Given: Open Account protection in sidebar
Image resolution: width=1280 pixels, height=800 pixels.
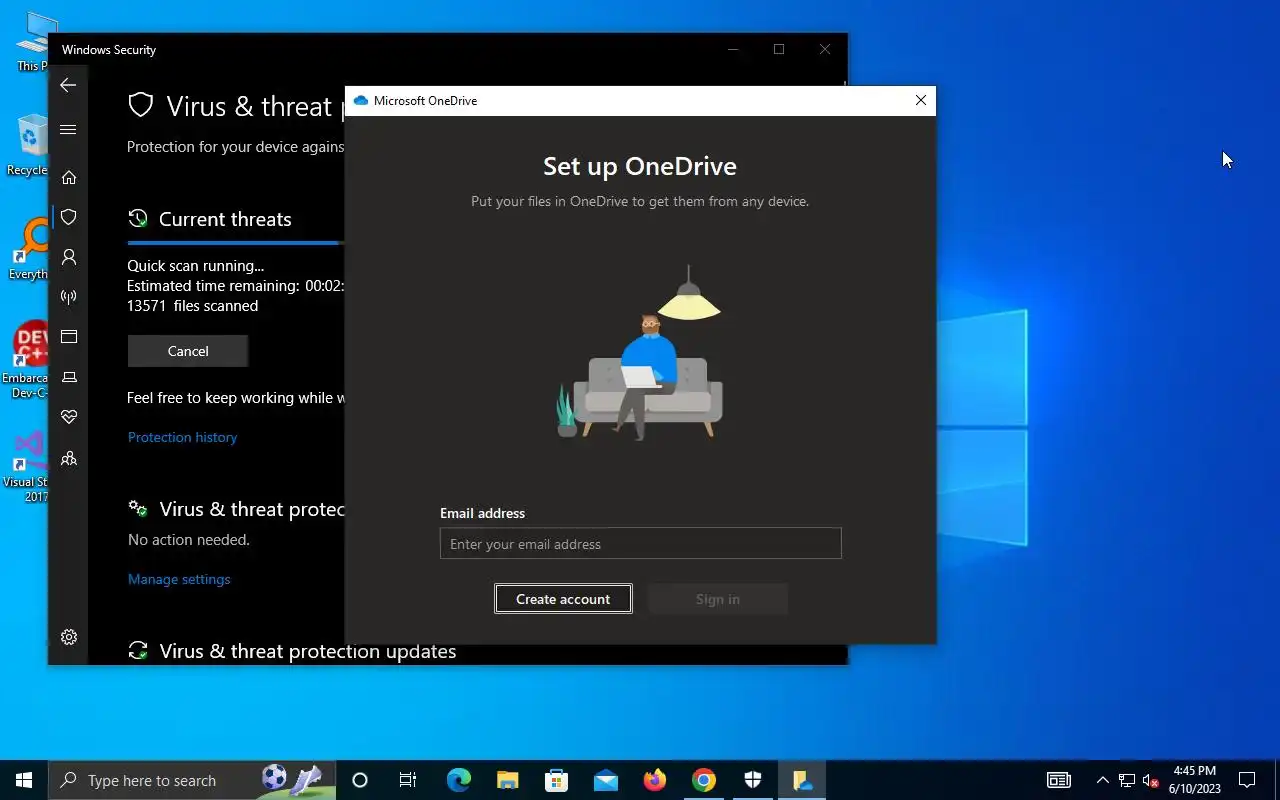Looking at the screenshot, I should [x=68, y=257].
